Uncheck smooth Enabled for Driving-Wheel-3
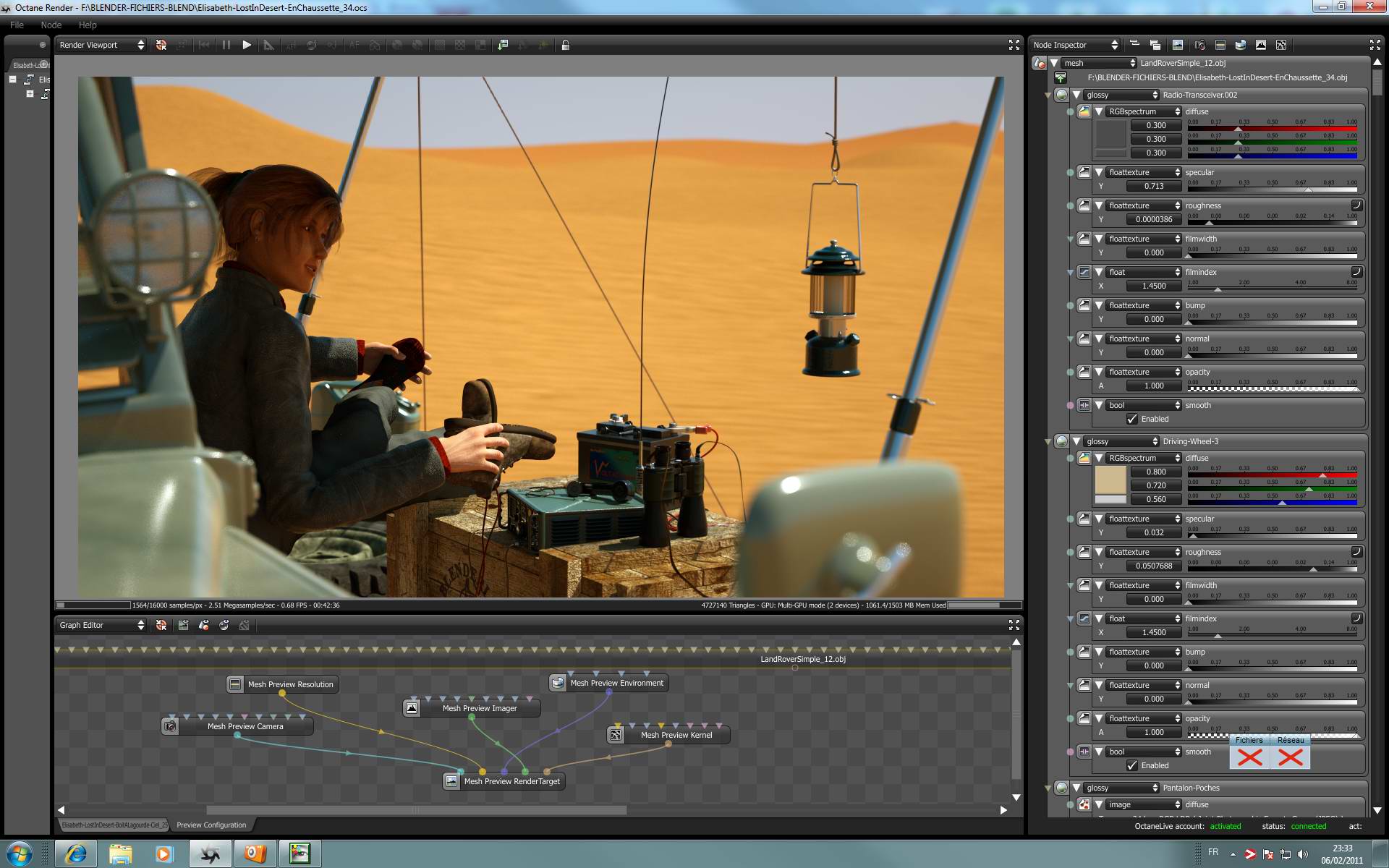The width and height of the screenshot is (1389, 868). 1132,765
